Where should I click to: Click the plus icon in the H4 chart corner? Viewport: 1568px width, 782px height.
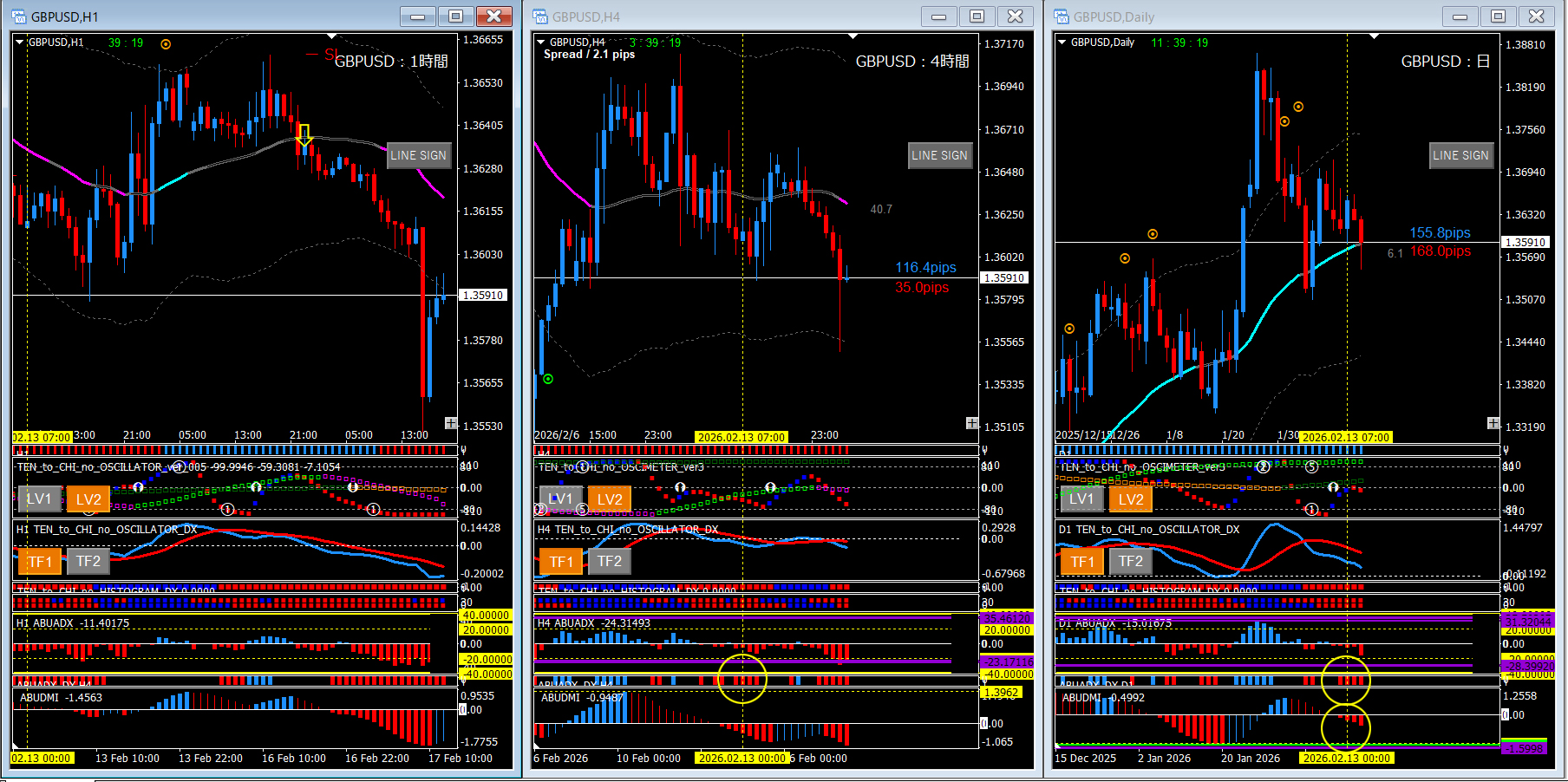972,423
